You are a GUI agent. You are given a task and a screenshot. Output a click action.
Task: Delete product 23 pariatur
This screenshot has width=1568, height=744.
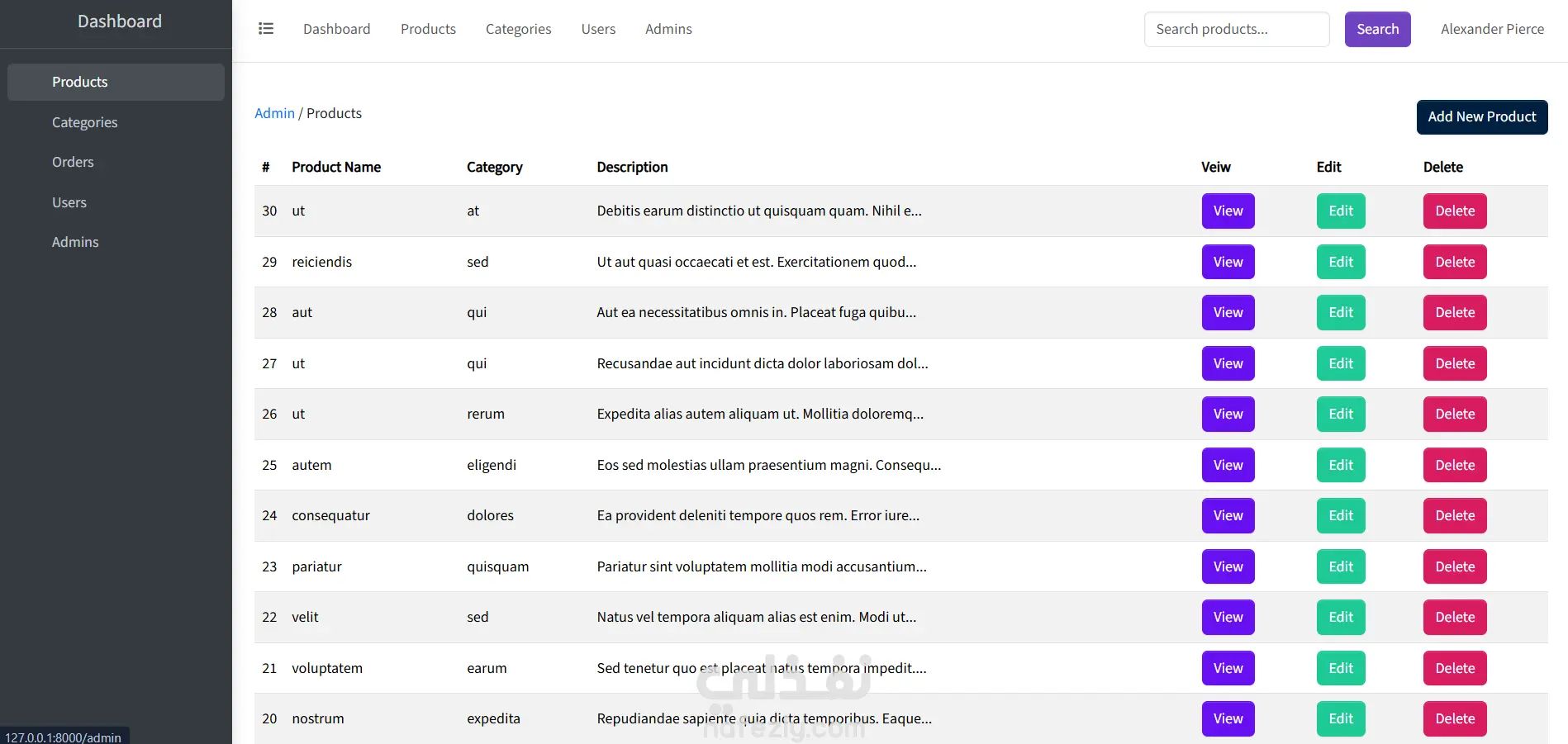point(1455,566)
